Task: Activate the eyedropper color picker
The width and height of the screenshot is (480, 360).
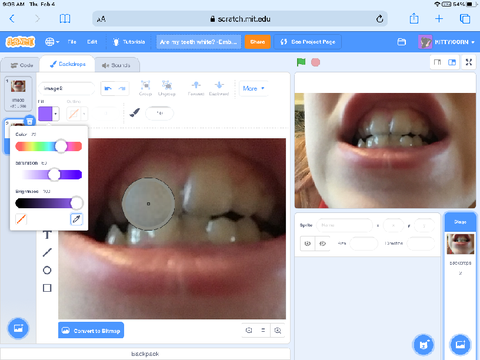Action: tap(76, 219)
